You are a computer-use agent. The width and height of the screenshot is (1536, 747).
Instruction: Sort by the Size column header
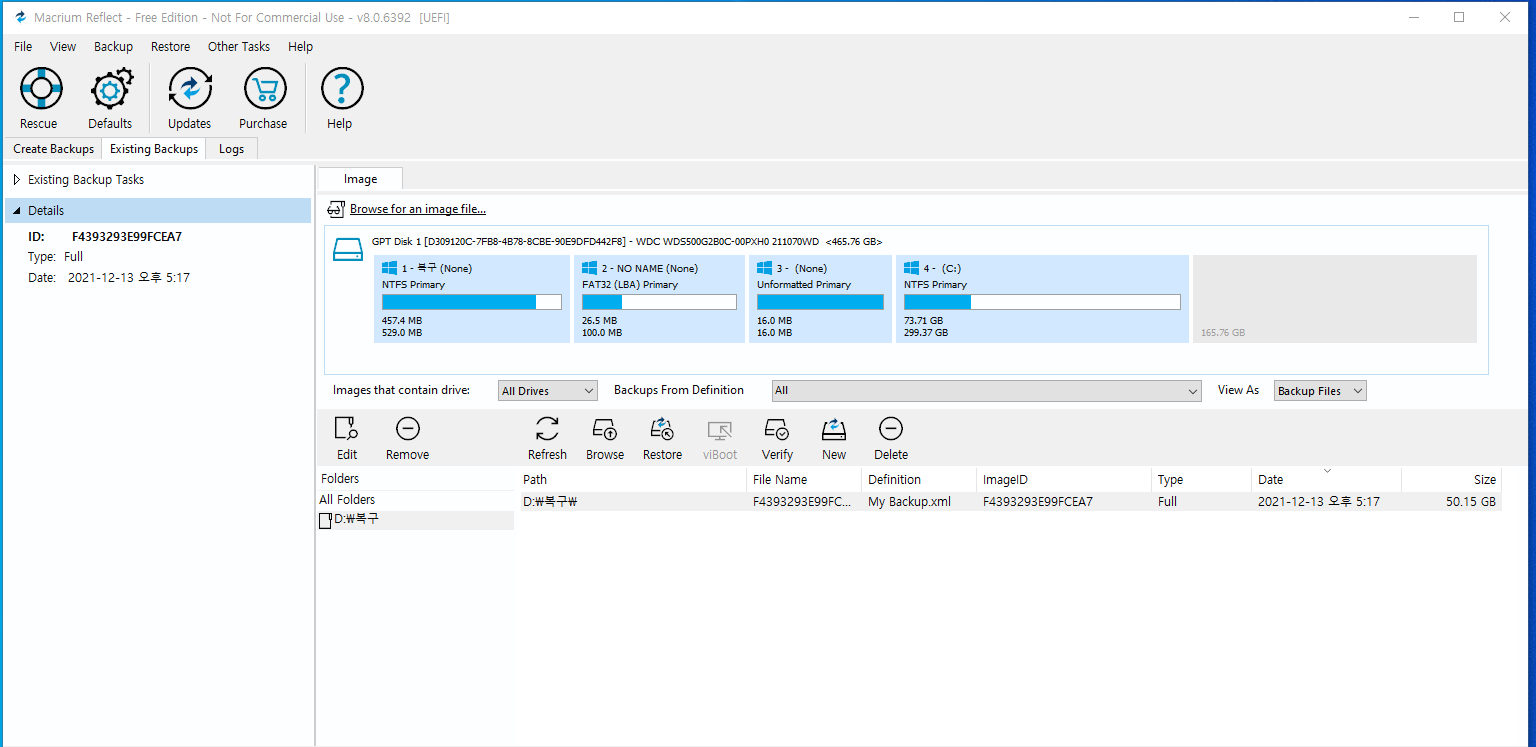click(1452, 480)
